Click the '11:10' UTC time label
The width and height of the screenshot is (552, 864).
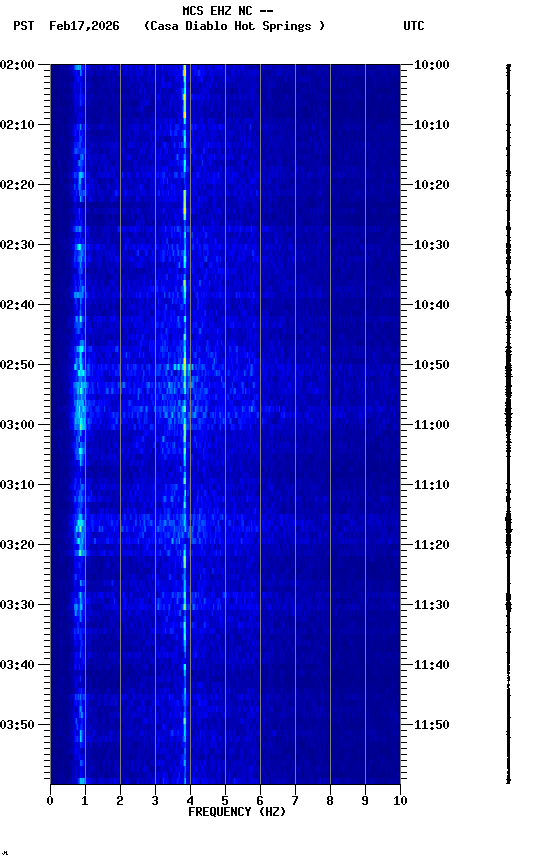432,485
